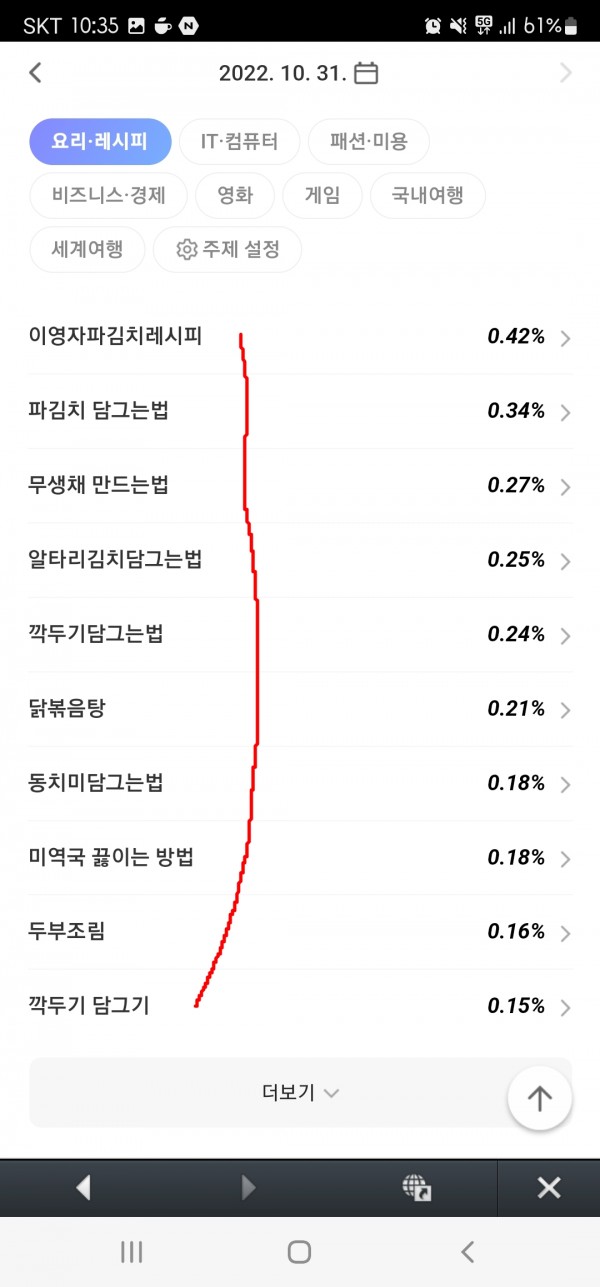
Task: Select the 세계여행 category chip
Action: [87, 250]
